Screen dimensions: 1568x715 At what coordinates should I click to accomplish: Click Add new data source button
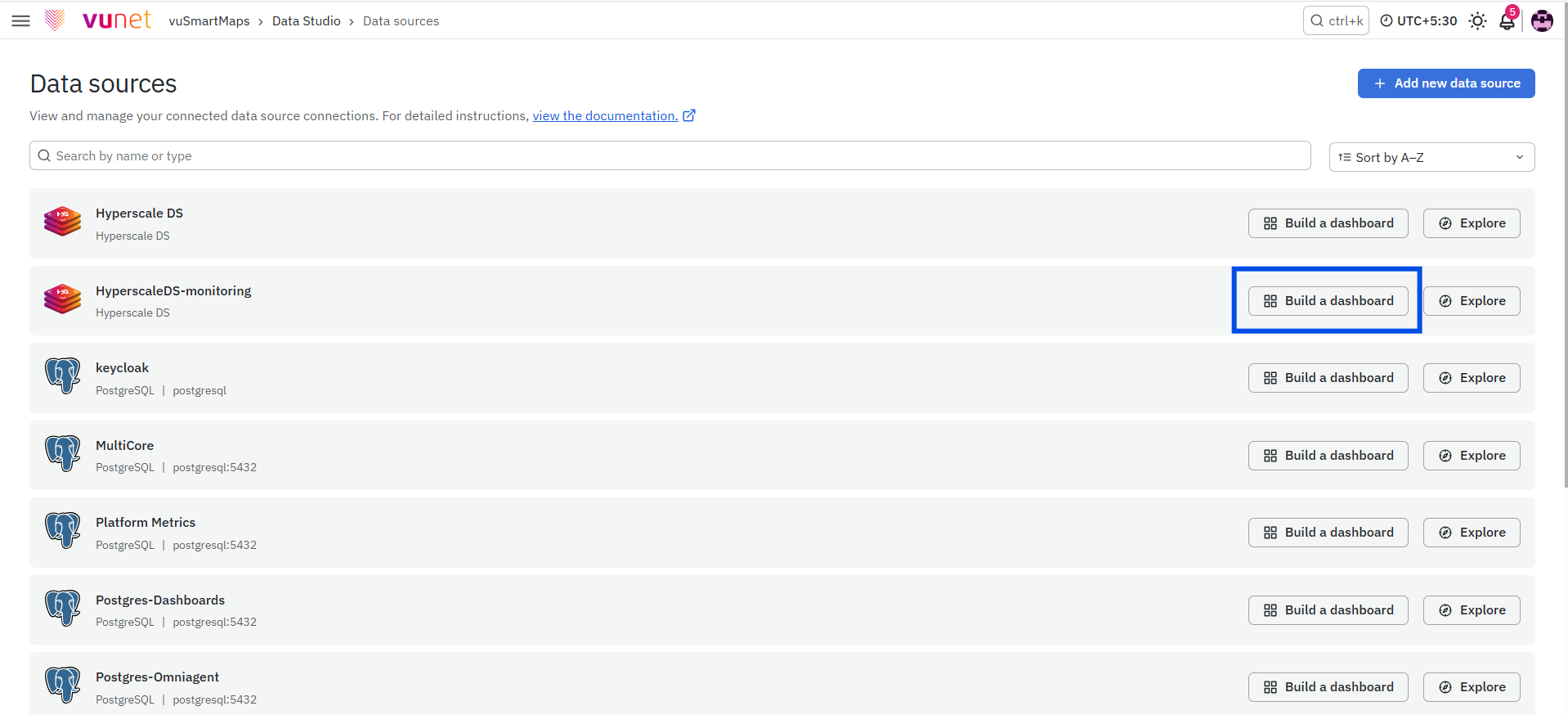1446,83
